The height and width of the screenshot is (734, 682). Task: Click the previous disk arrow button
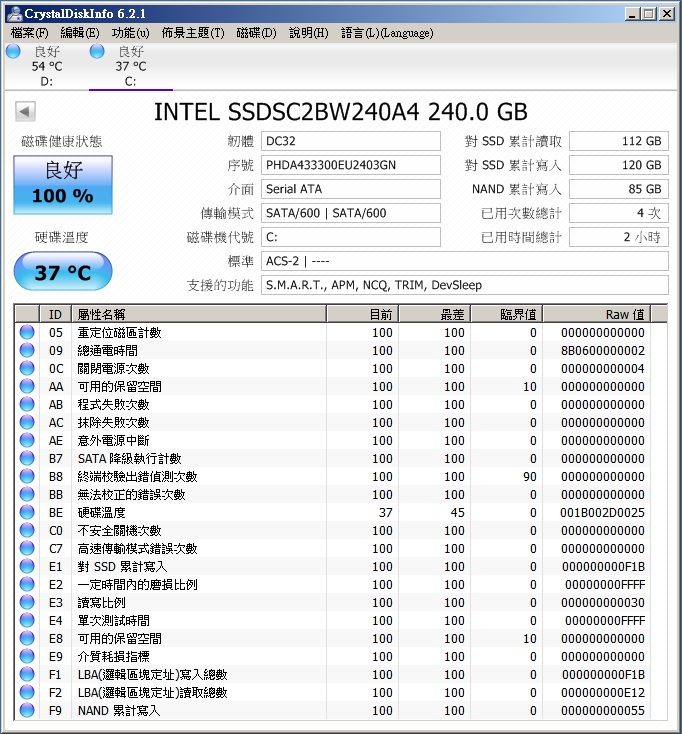pyautogui.click(x=25, y=111)
